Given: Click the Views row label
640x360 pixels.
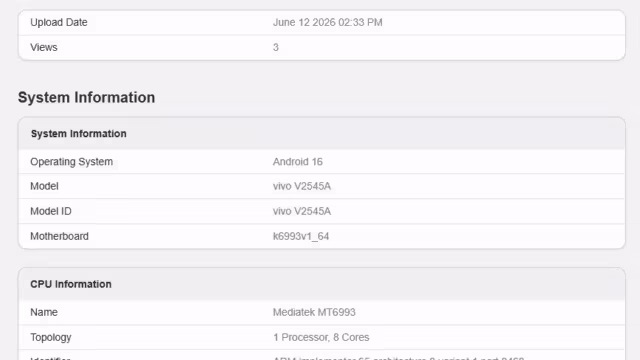Looking at the screenshot, I should [x=44, y=47].
